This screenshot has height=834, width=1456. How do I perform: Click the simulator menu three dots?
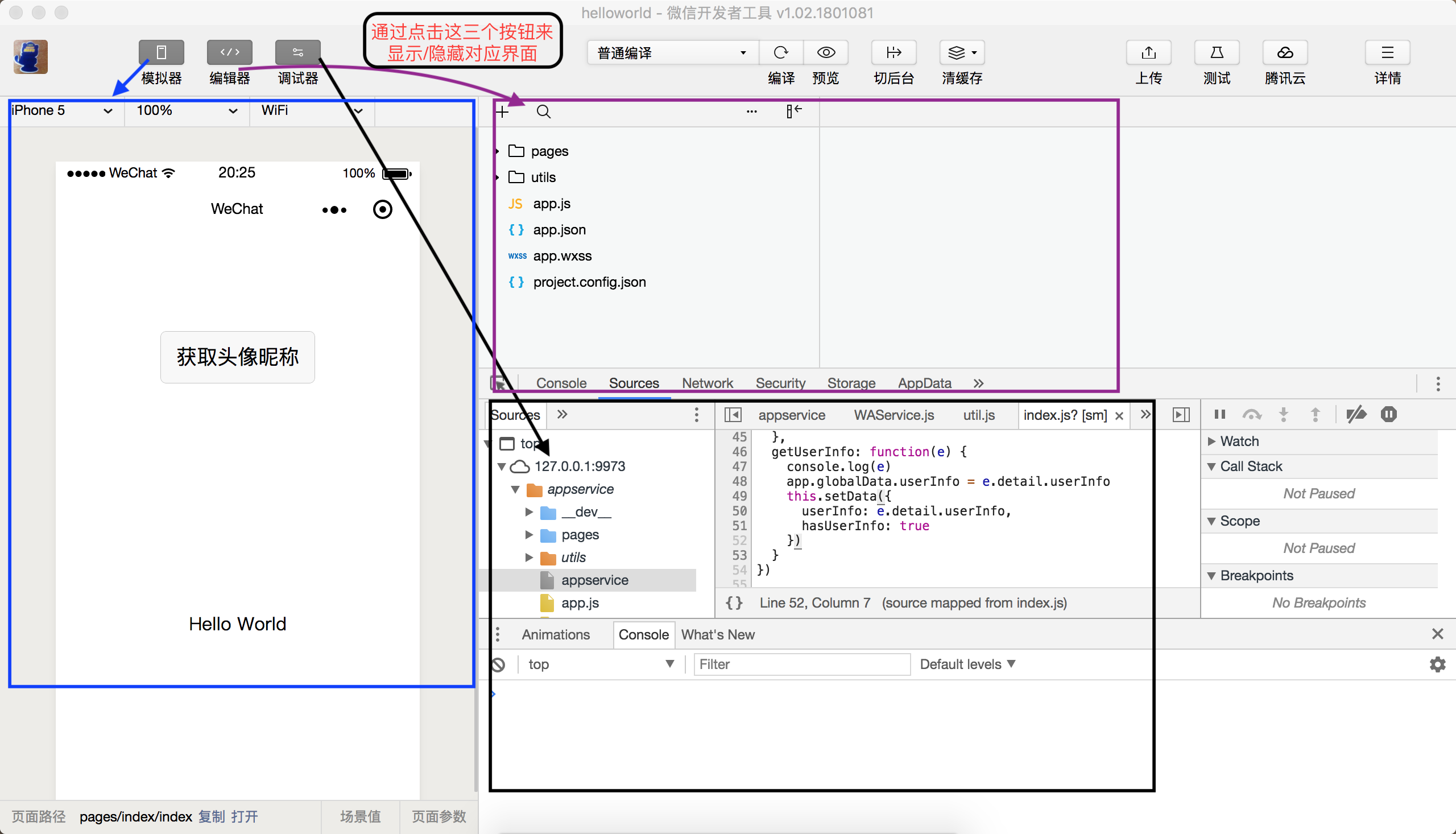[x=334, y=210]
